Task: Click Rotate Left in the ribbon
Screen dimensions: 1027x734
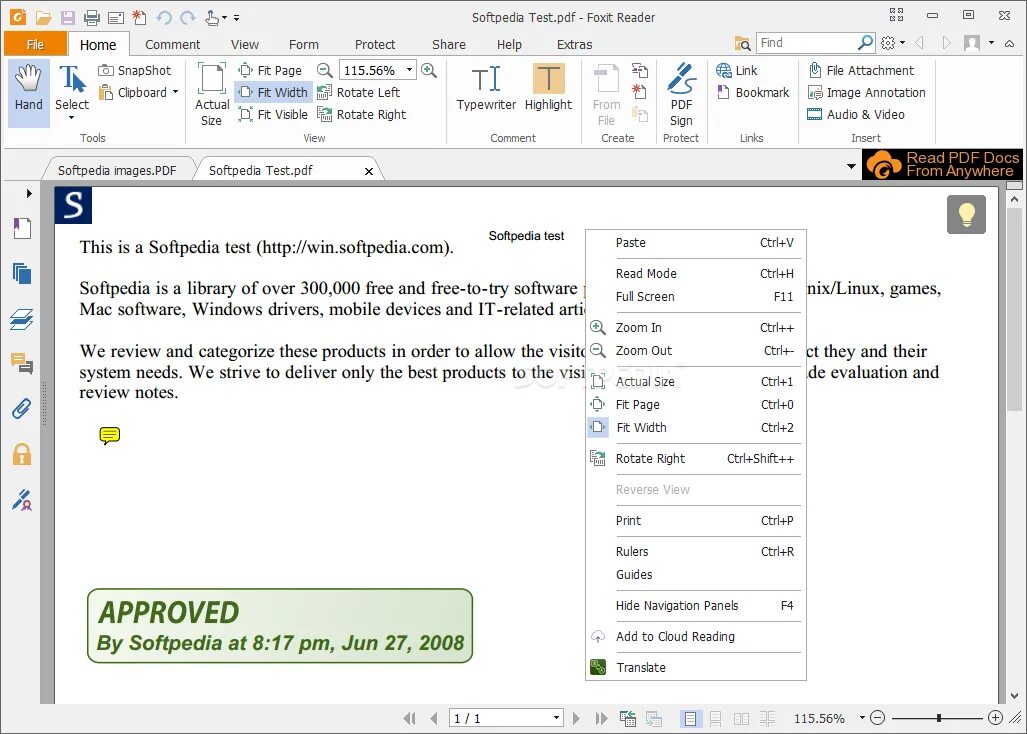Action: click(358, 92)
